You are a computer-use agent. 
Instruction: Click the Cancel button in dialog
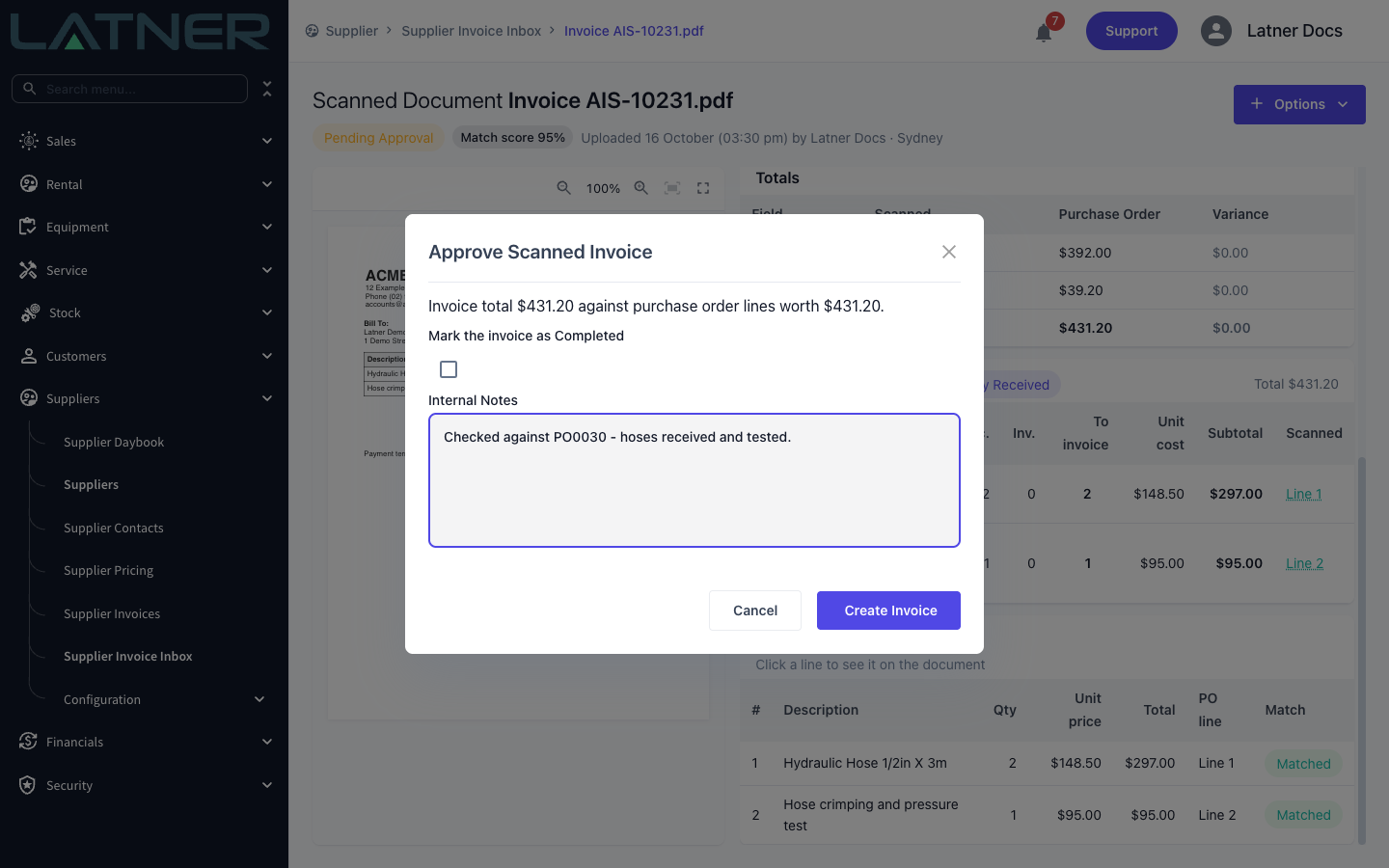[x=755, y=610]
